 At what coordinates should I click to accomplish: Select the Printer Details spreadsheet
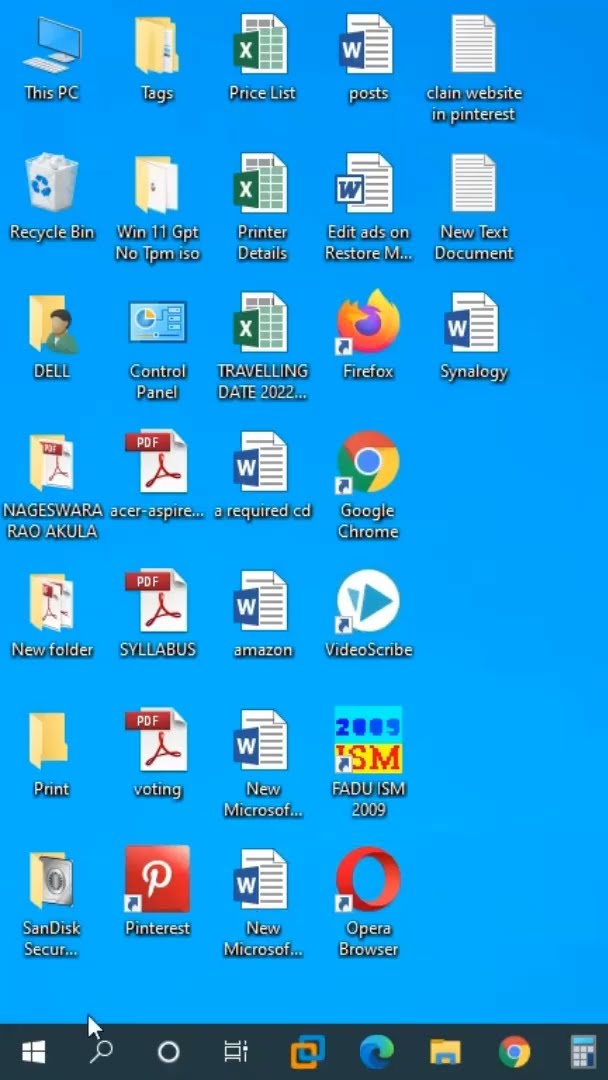tap(260, 183)
